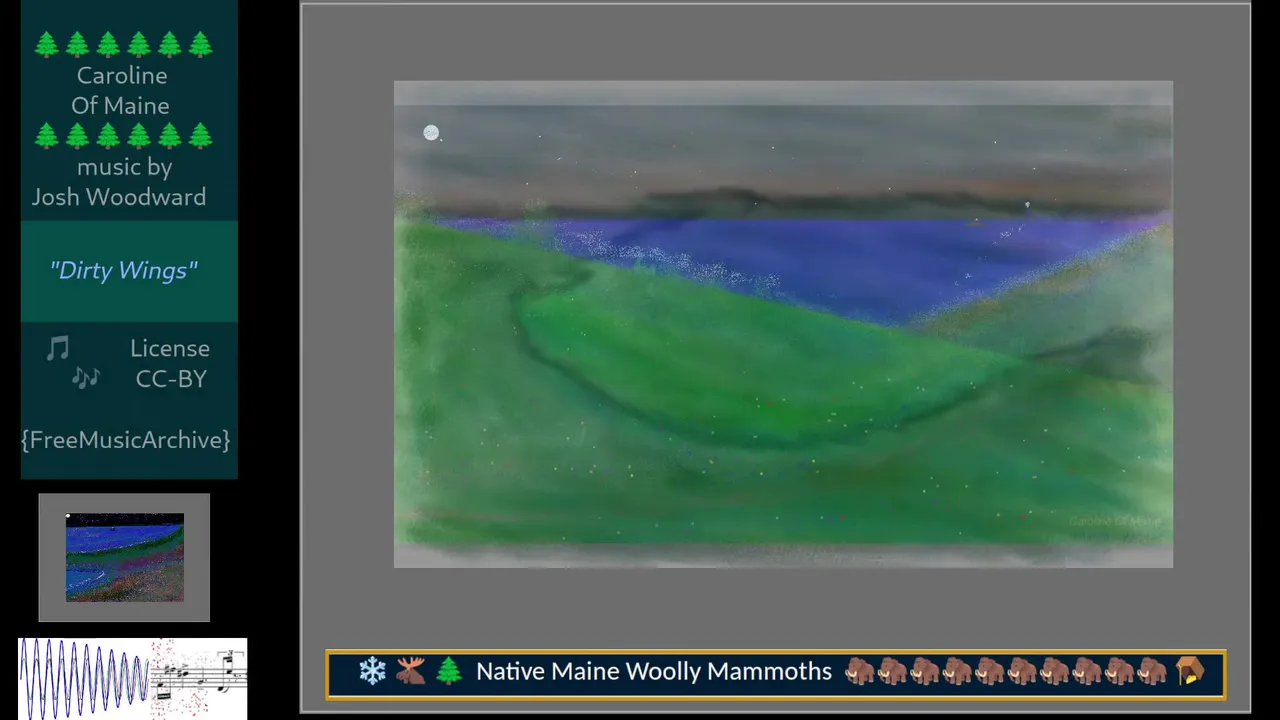Click the snowflake emoji in the banner

[x=372, y=671]
